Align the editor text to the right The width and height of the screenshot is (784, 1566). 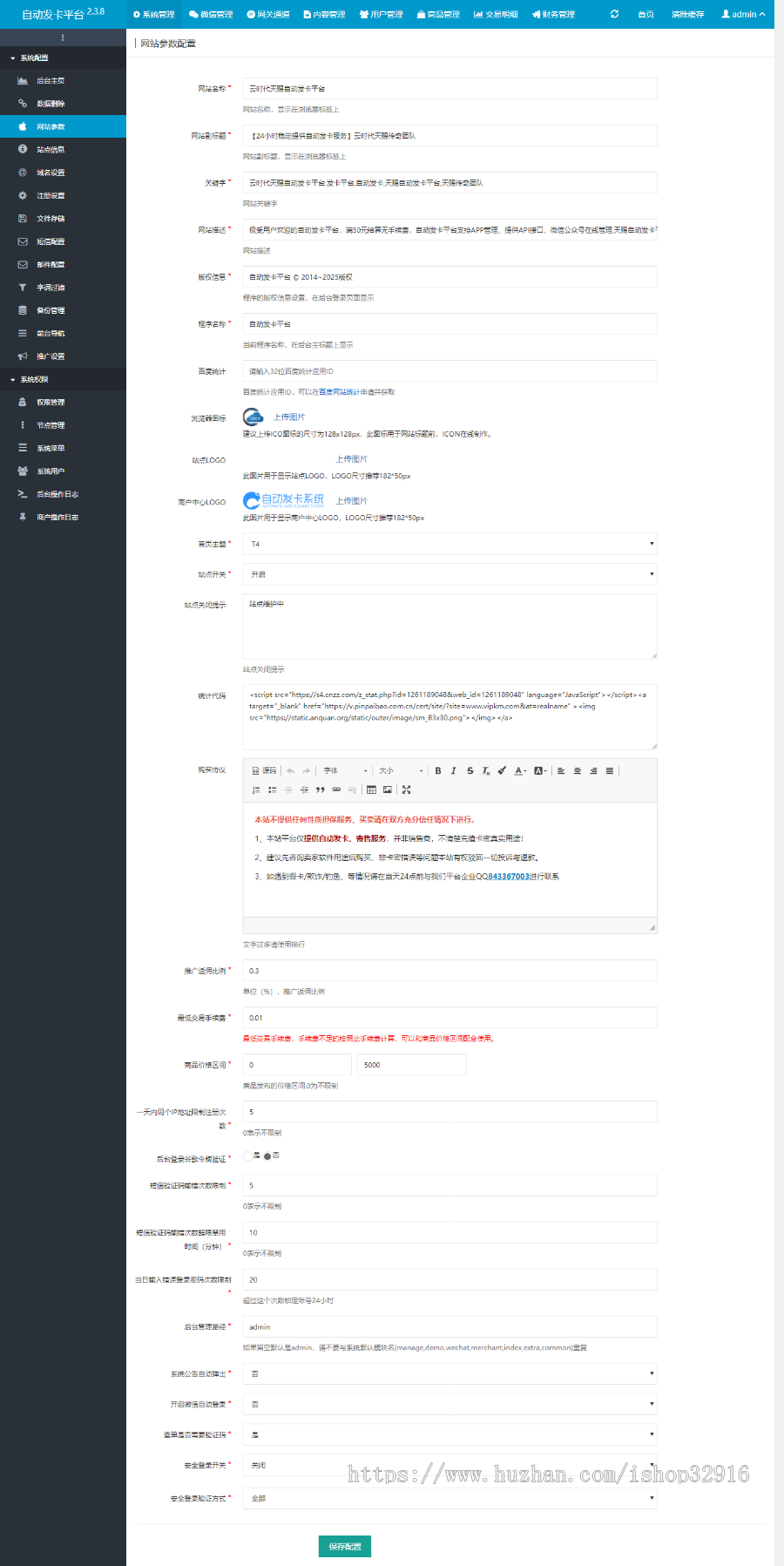(593, 770)
